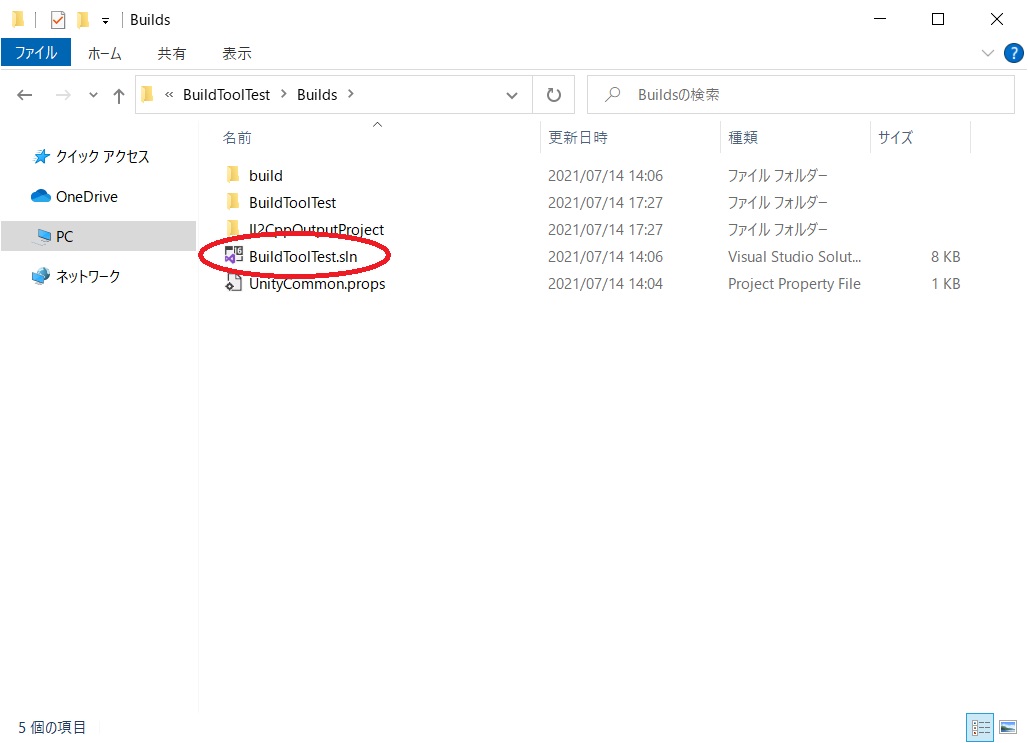Select the BuildToolTest folder
Image resolution: width=1028 pixels, height=743 pixels.
tap(292, 203)
